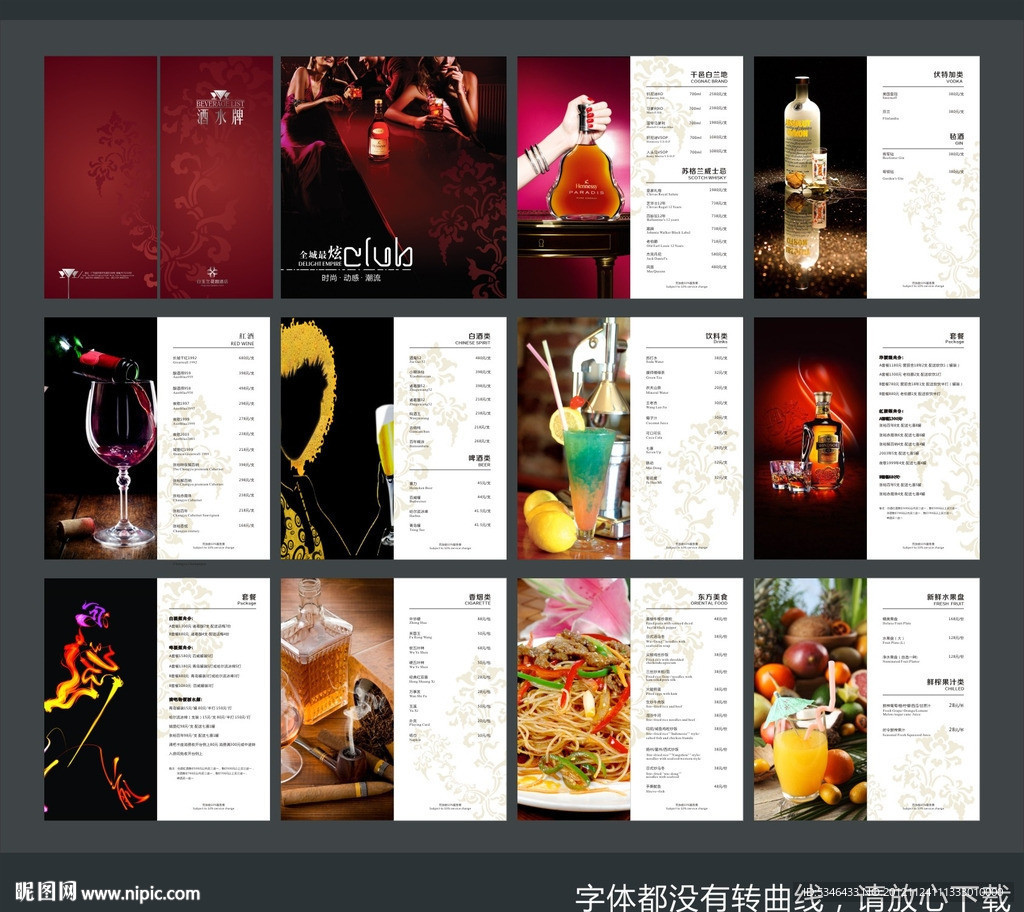Select the stir-fried noodles dish photo
Screen dimensions: 1024x912
tap(574, 699)
